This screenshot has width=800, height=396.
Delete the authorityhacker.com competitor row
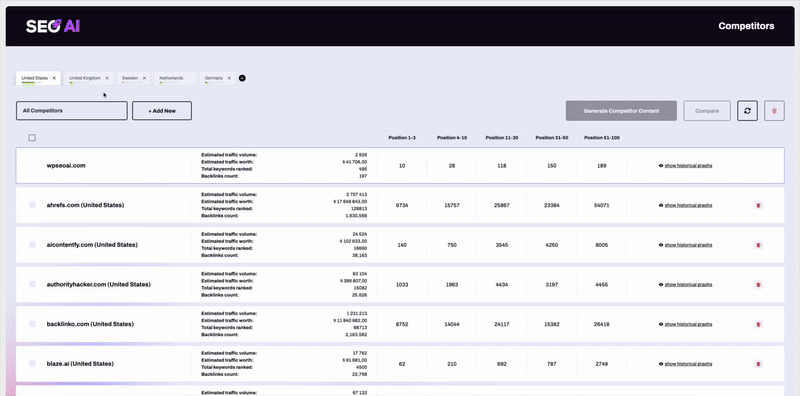coord(758,285)
